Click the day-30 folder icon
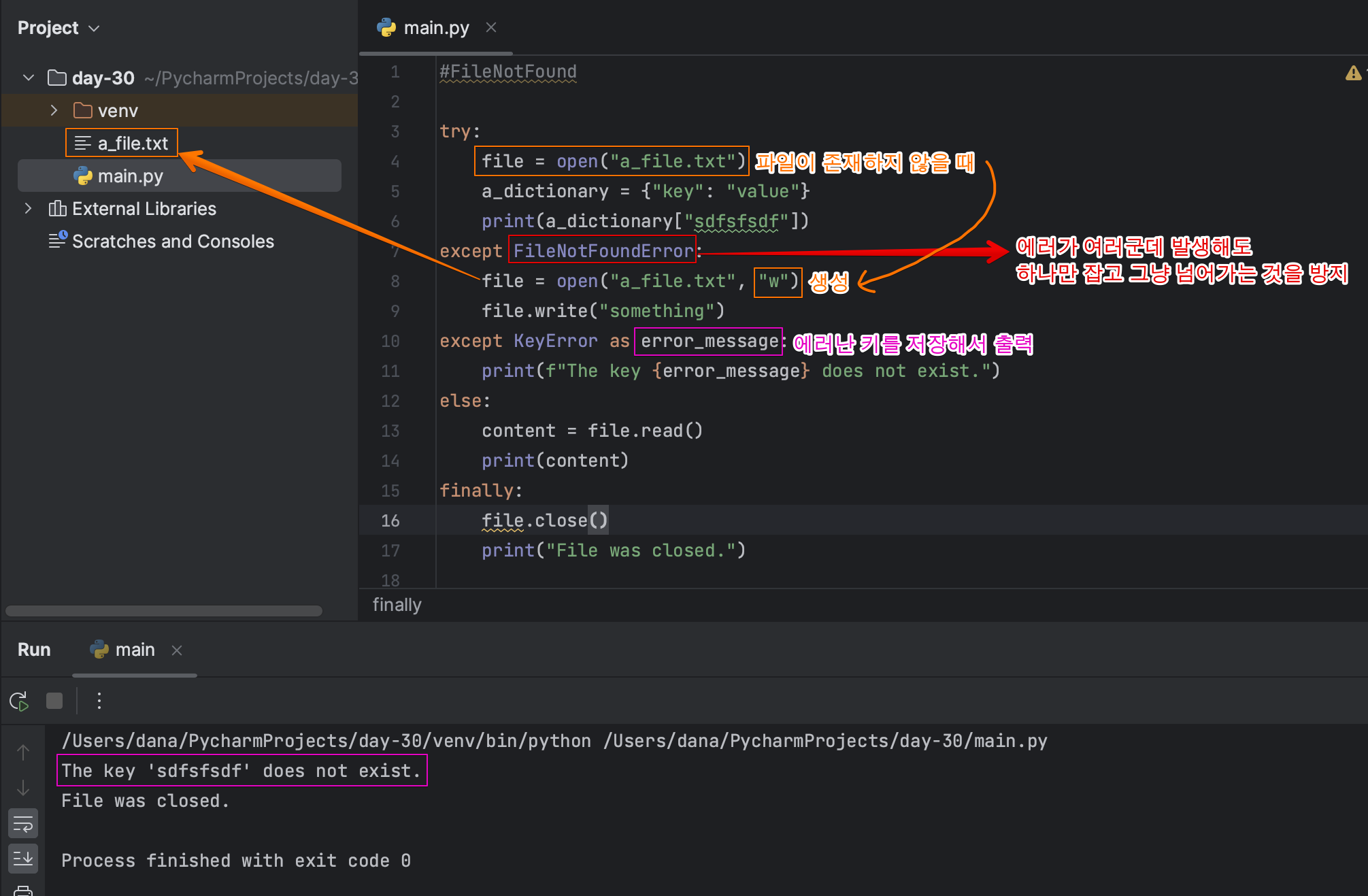Image resolution: width=1368 pixels, height=896 pixels. pyautogui.click(x=57, y=78)
